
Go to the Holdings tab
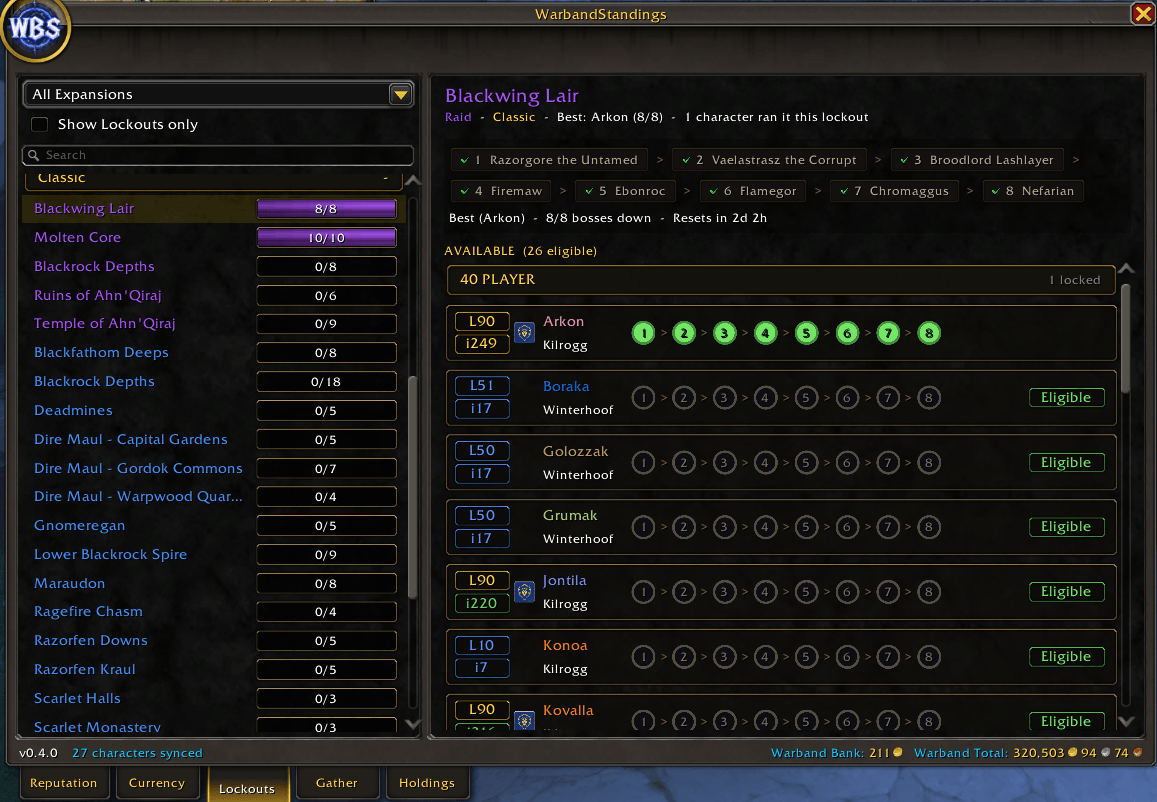pos(426,783)
